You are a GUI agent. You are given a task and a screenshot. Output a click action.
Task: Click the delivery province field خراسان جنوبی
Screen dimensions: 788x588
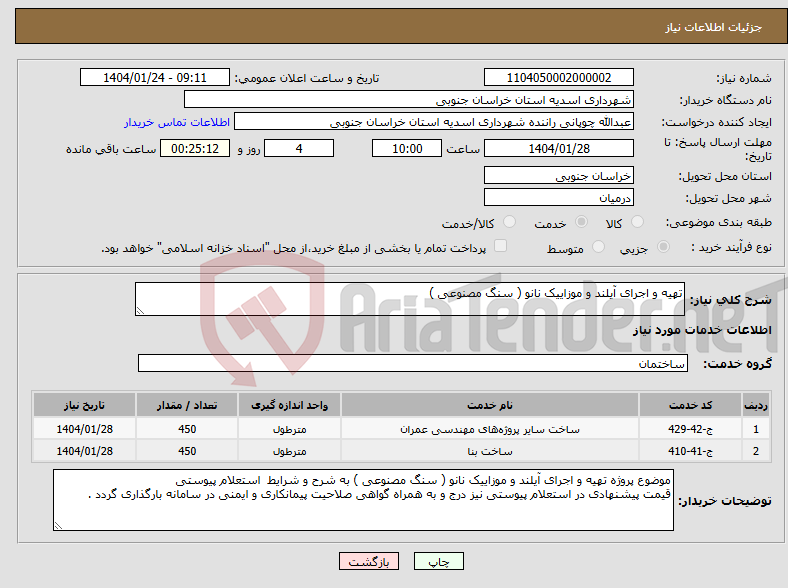[558, 175]
